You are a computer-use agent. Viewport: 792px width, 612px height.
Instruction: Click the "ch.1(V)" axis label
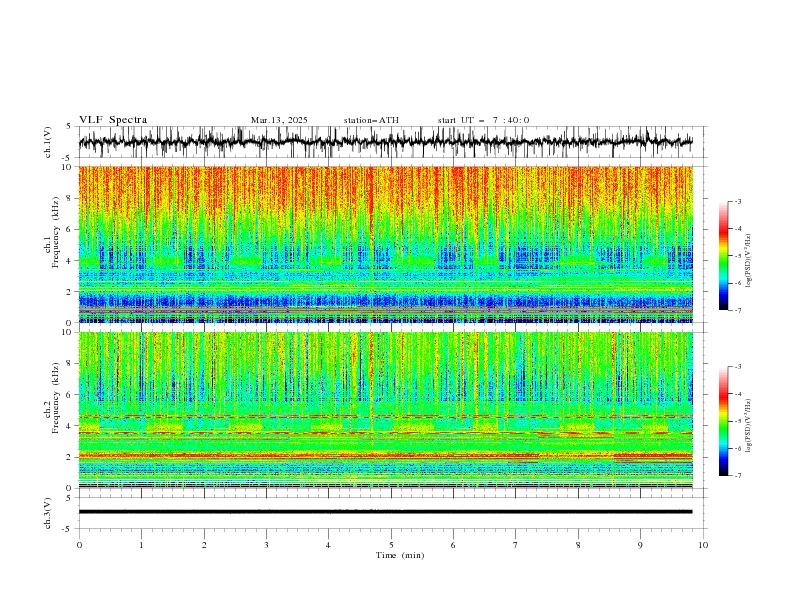[48, 142]
